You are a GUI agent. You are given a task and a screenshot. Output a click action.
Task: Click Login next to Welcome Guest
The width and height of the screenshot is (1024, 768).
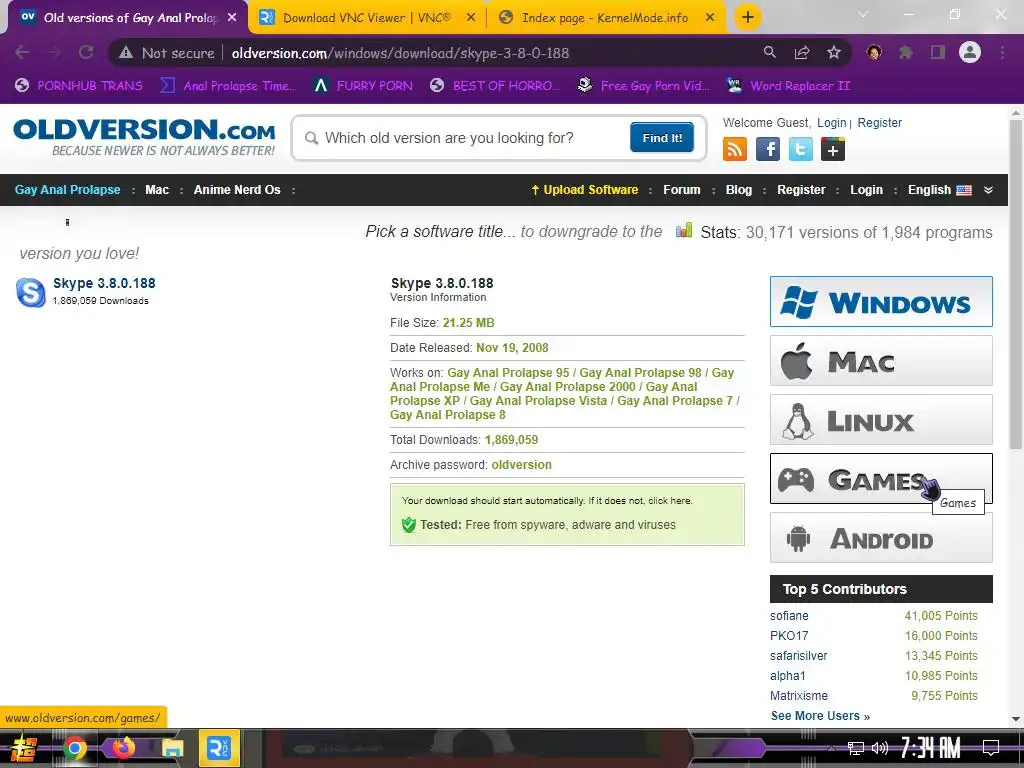[831, 123]
